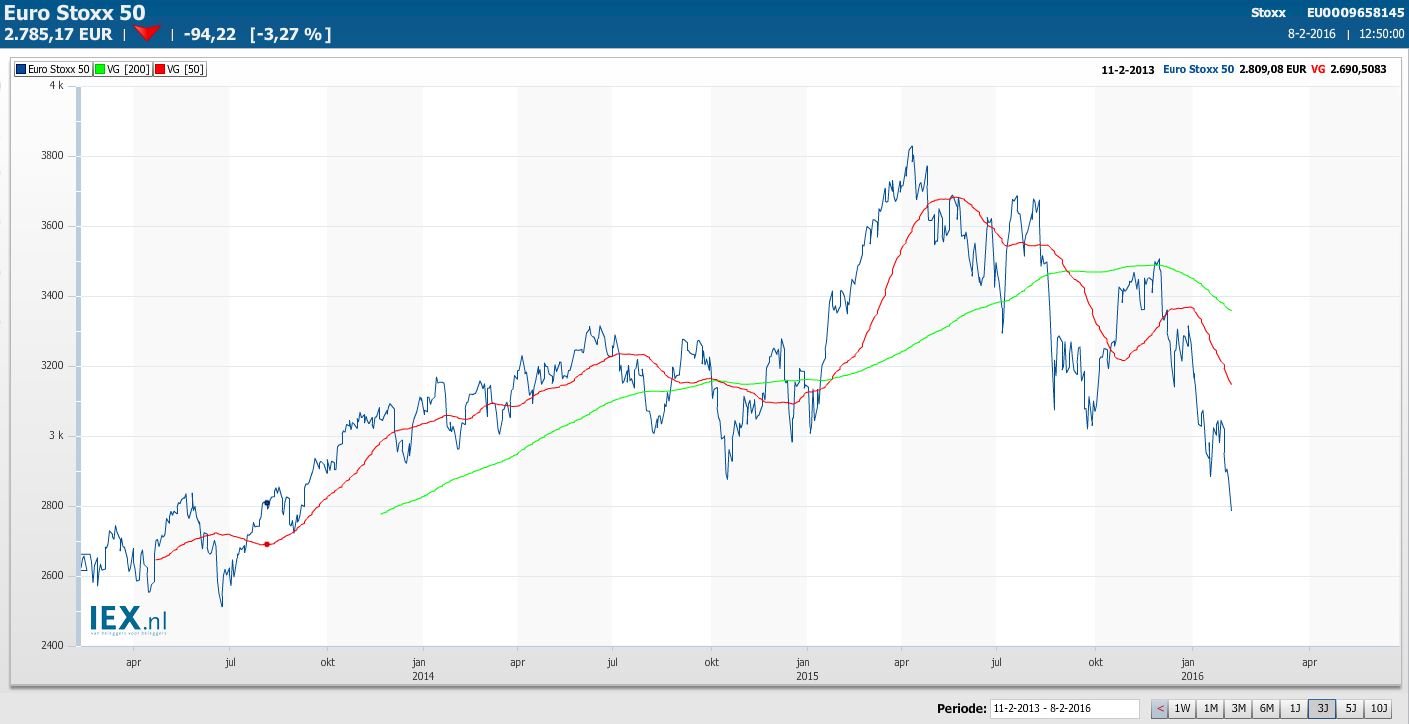
Task: Click the red down-arrow price indicator
Action: [x=147, y=34]
